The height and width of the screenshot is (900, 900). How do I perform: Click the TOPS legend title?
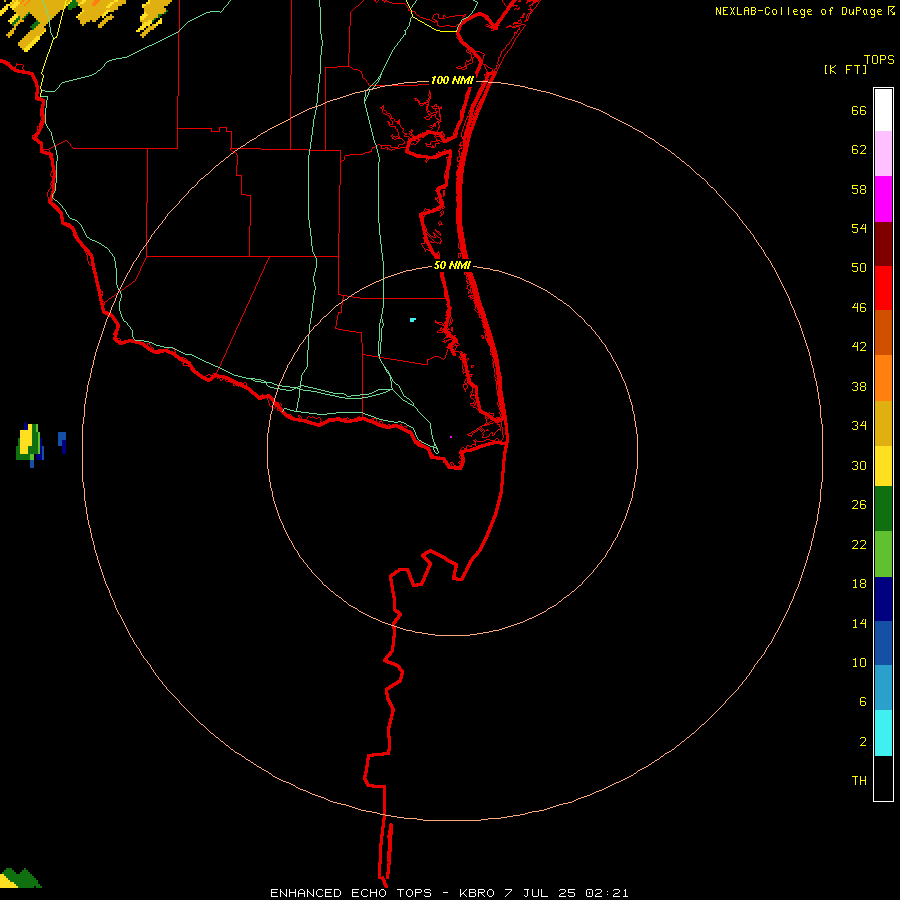click(x=879, y=60)
